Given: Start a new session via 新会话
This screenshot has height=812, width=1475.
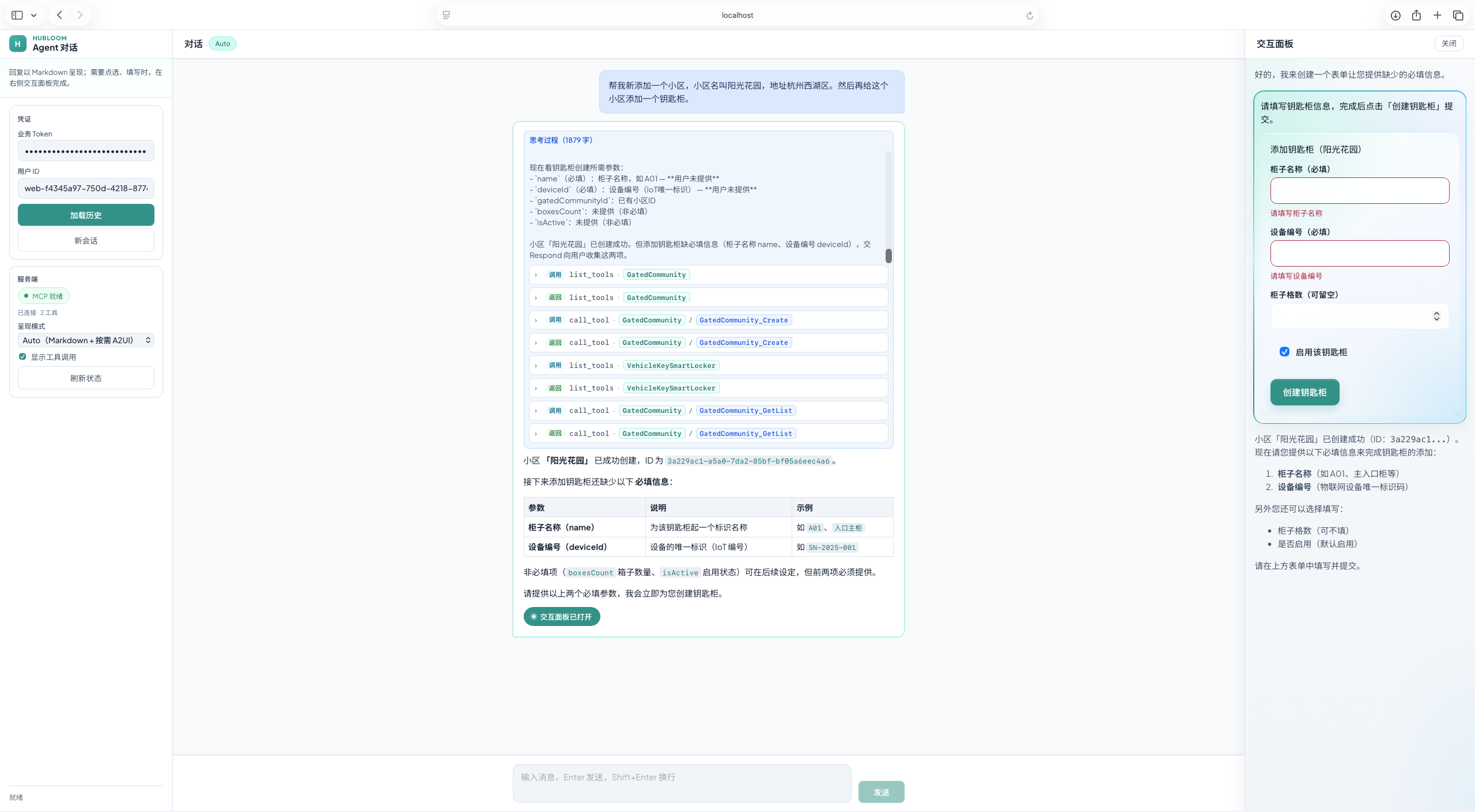Looking at the screenshot, I should pyautogui.click(x=86, y=240).
